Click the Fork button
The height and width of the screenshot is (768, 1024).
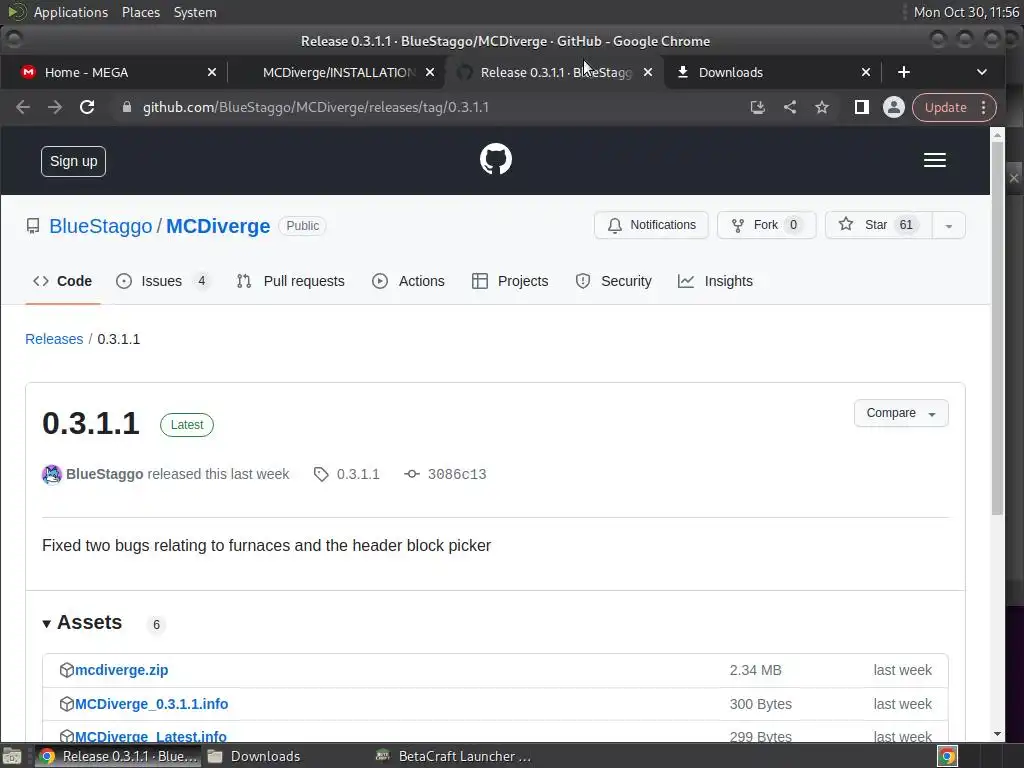[767, 225]
